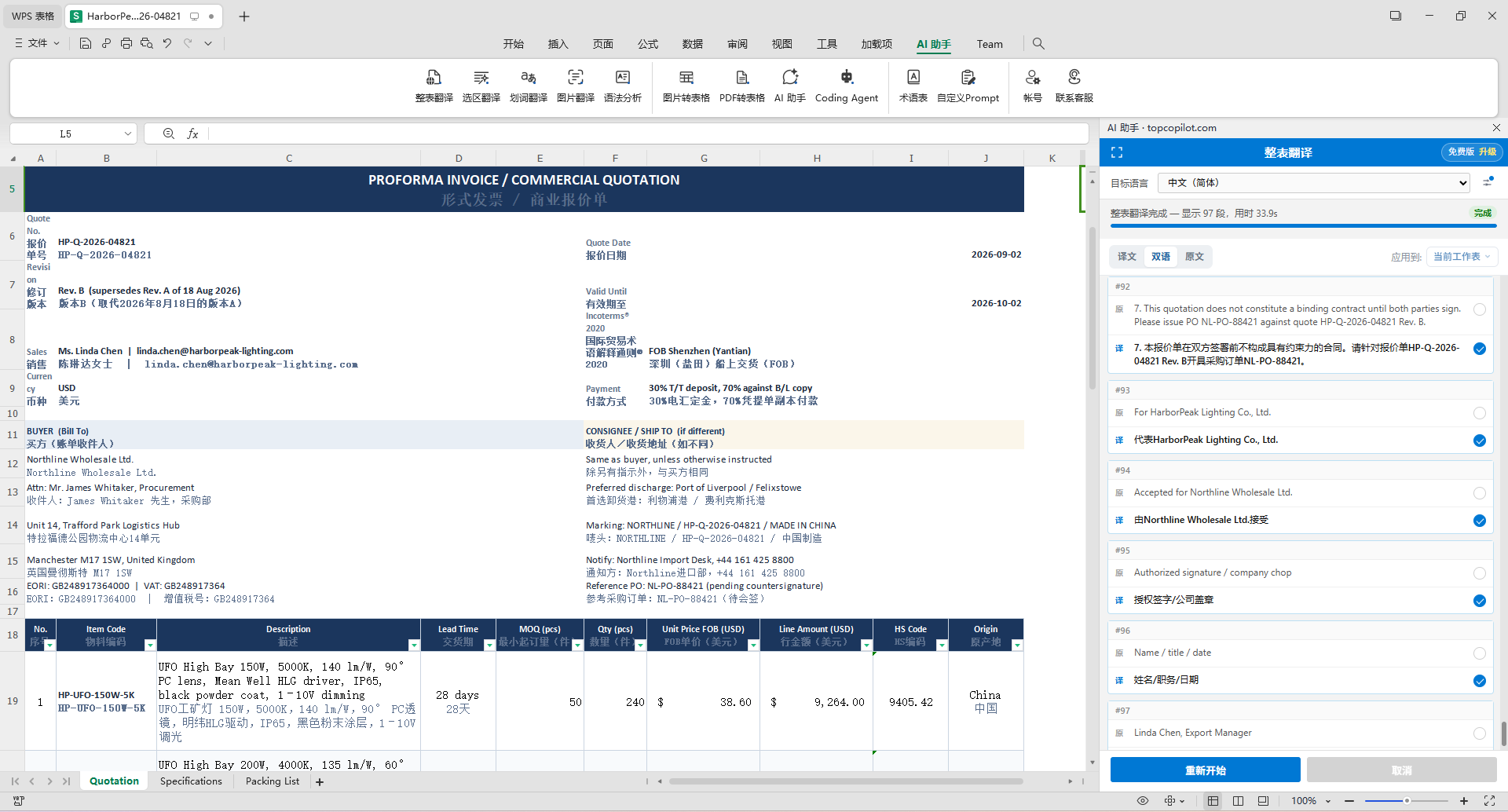This screenshot has width=1508, height=812.
Task: Open the 目标语言 language dropdown
Action: tap(1314, 183)
